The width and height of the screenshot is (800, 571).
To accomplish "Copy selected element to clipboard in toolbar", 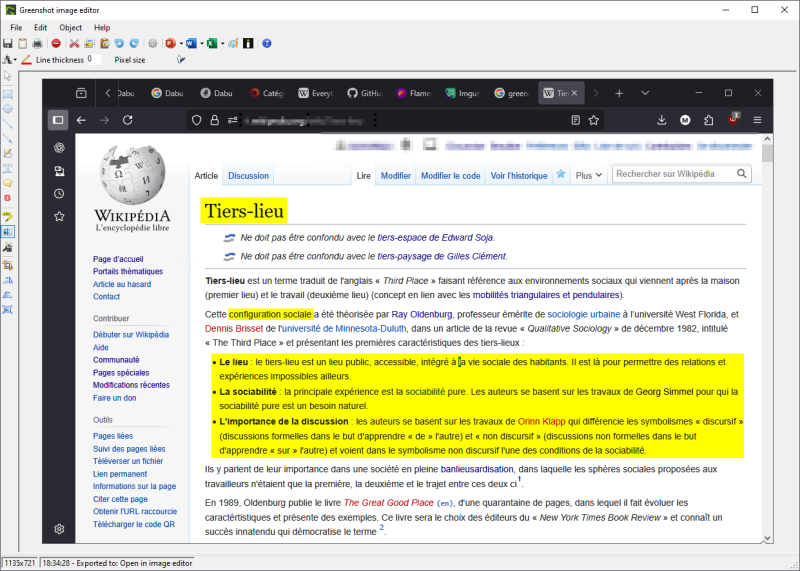I will point(89,43).
